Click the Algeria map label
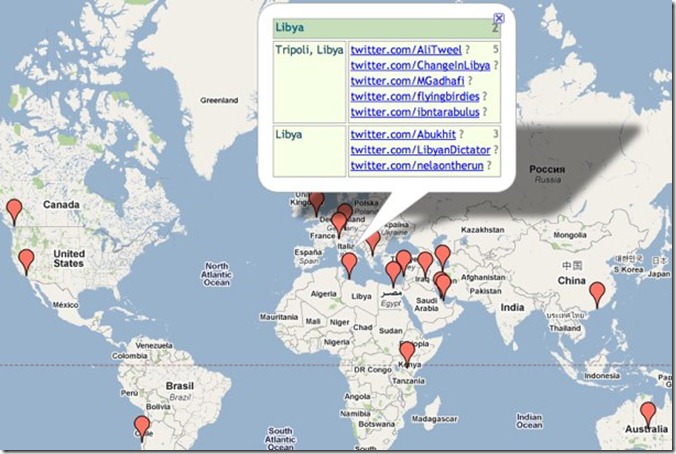Screen dimensions: 676x454 pos(323,294)
